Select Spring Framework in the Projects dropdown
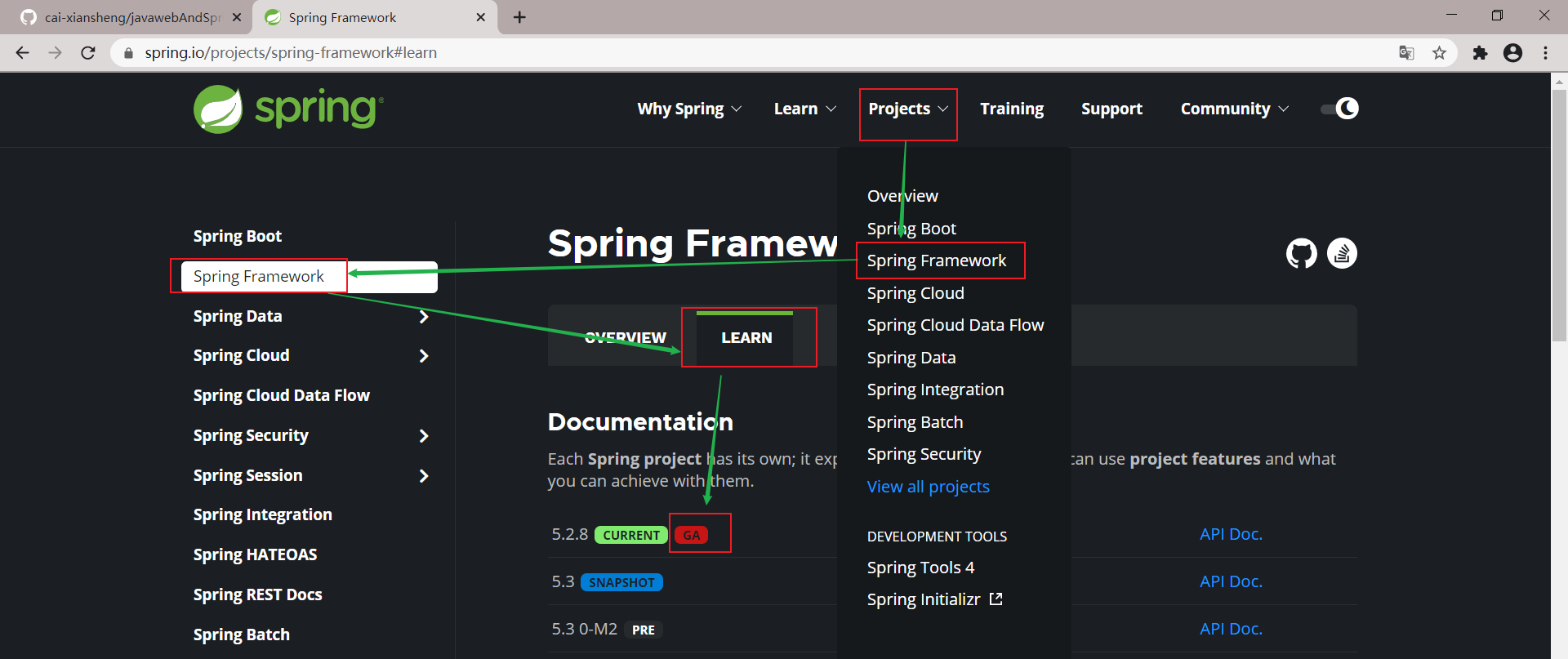The height and width of the screenshot is (659, 1568). coord(937,260)
